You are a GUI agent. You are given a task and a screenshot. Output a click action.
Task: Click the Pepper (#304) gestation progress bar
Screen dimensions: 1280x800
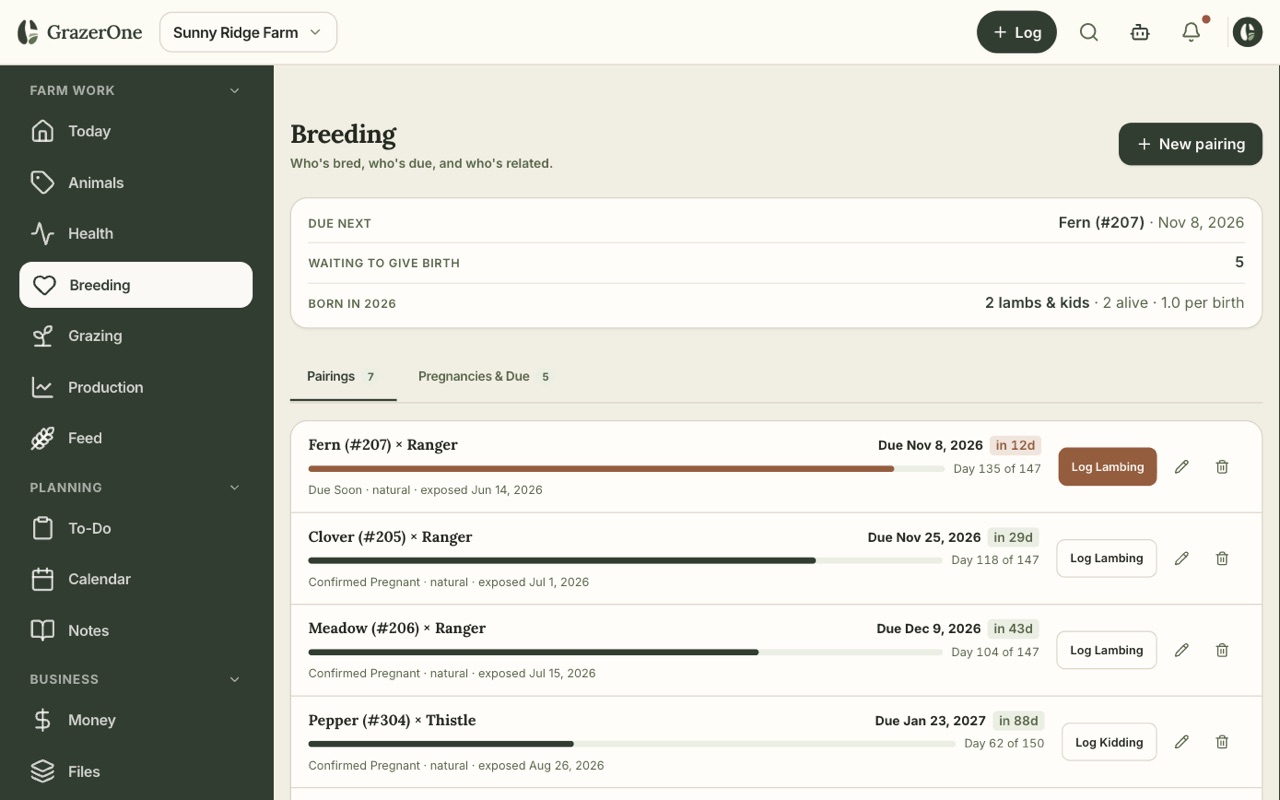pyautogui.click(x=632, y=744)
